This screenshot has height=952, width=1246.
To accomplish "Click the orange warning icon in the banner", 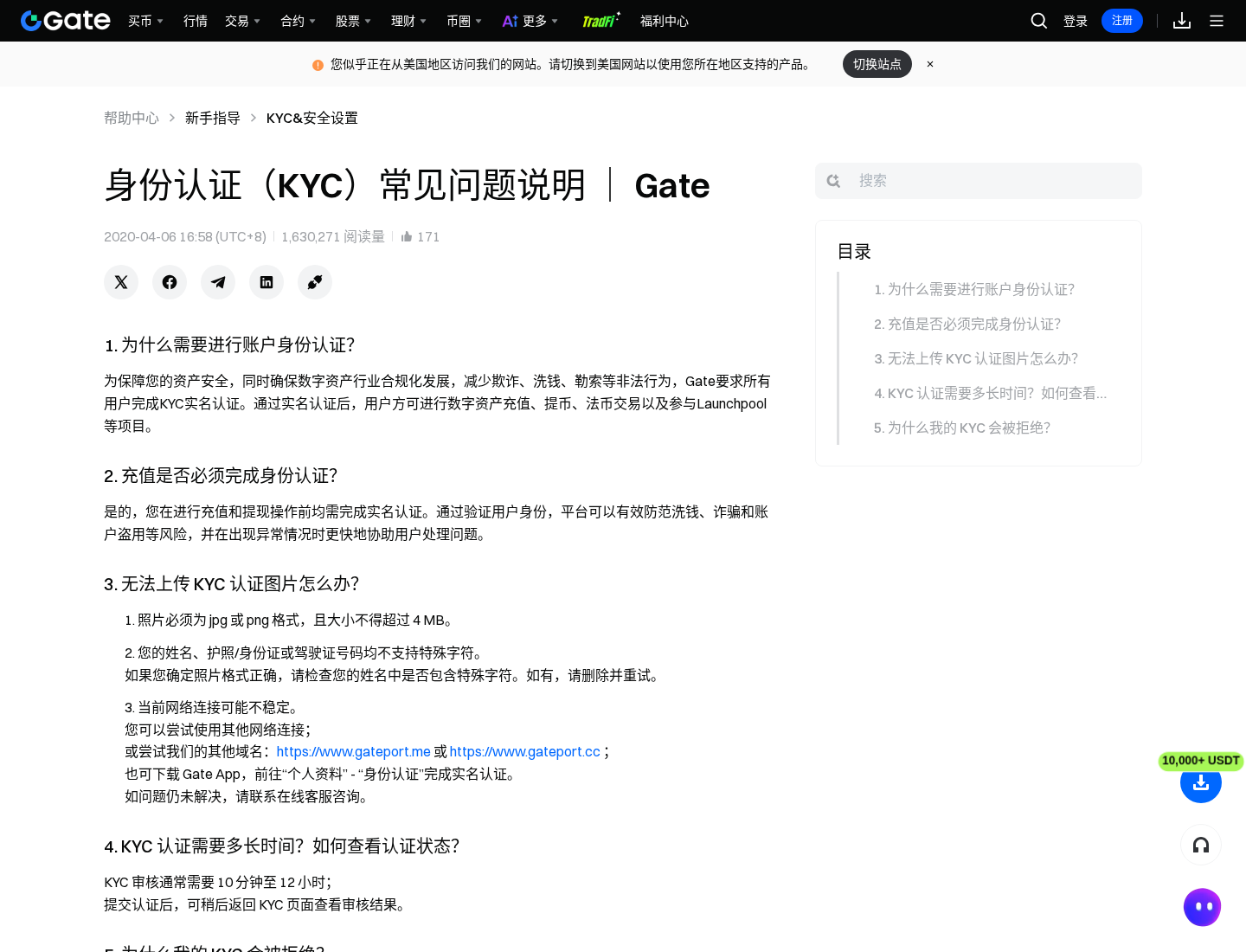I will click(x=318, y=65).
